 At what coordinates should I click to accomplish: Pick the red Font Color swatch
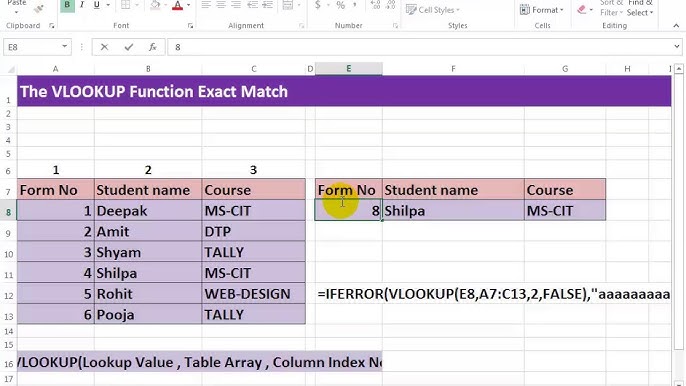[178, 5]
